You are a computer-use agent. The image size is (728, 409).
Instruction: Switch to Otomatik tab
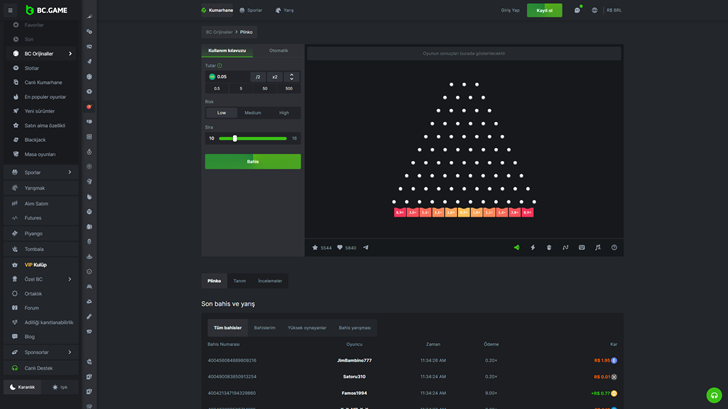point(279,51)
